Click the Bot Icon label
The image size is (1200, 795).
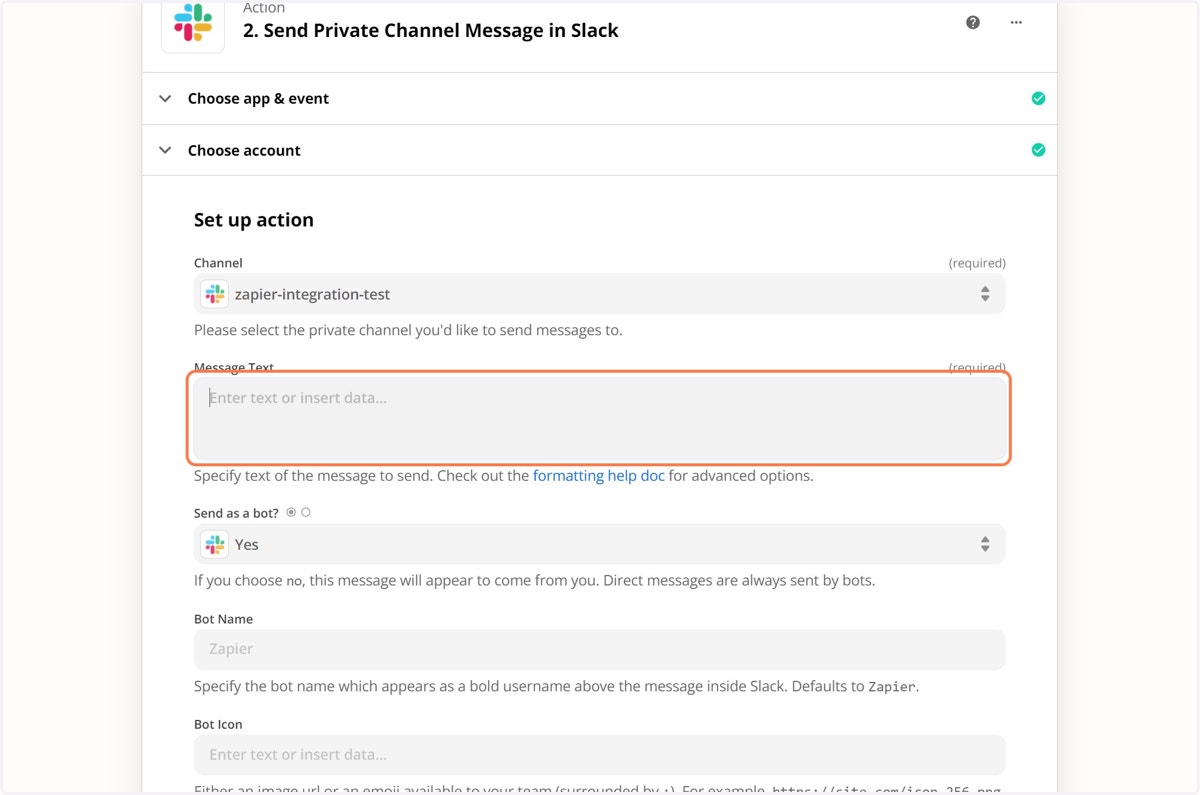coord(218,724)
